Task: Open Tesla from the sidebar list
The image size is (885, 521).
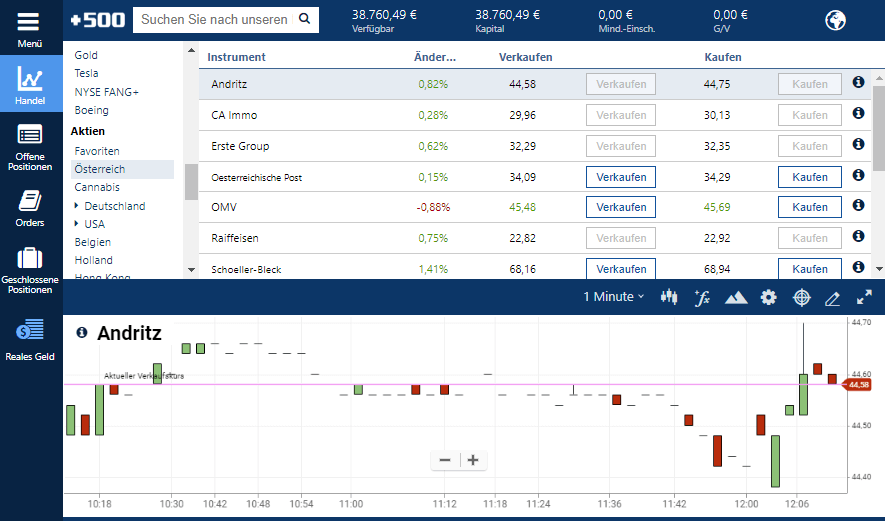Action: pyautogui.click(x=86, y=73)
